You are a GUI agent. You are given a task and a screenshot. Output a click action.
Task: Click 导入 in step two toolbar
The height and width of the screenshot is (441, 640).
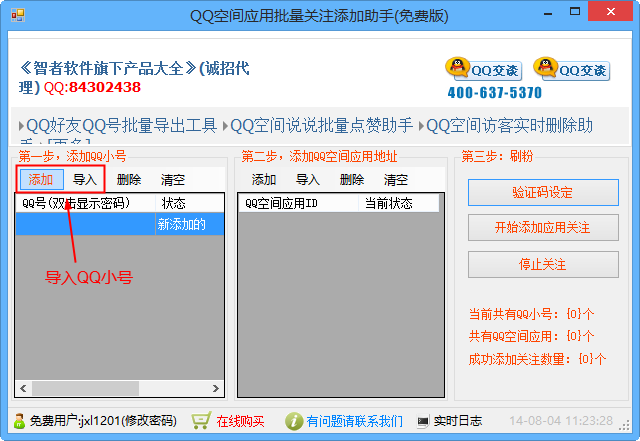pos(308,180)
